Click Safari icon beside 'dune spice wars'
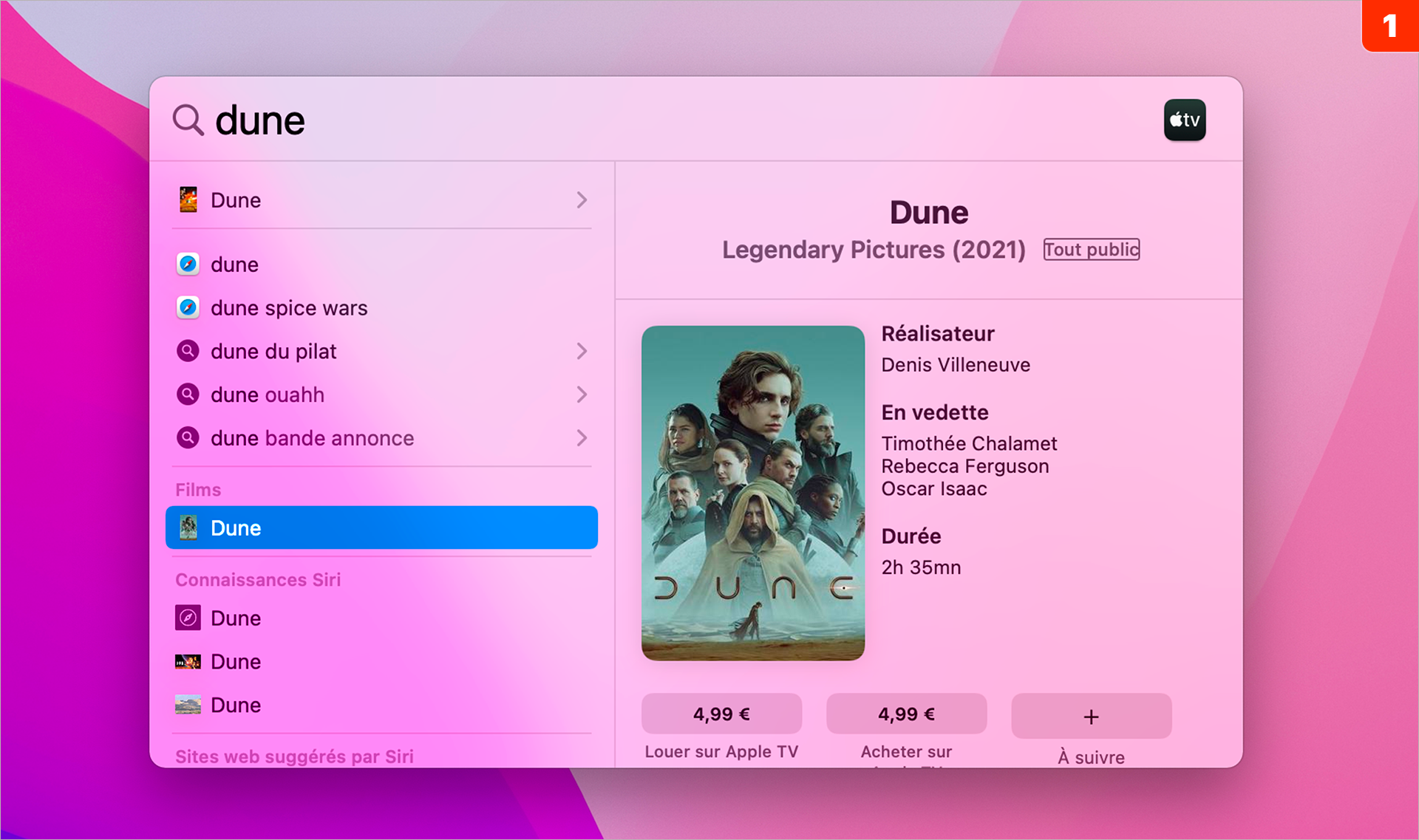The width and height of the screenshot is (1419, 840). tap(188, 307)
